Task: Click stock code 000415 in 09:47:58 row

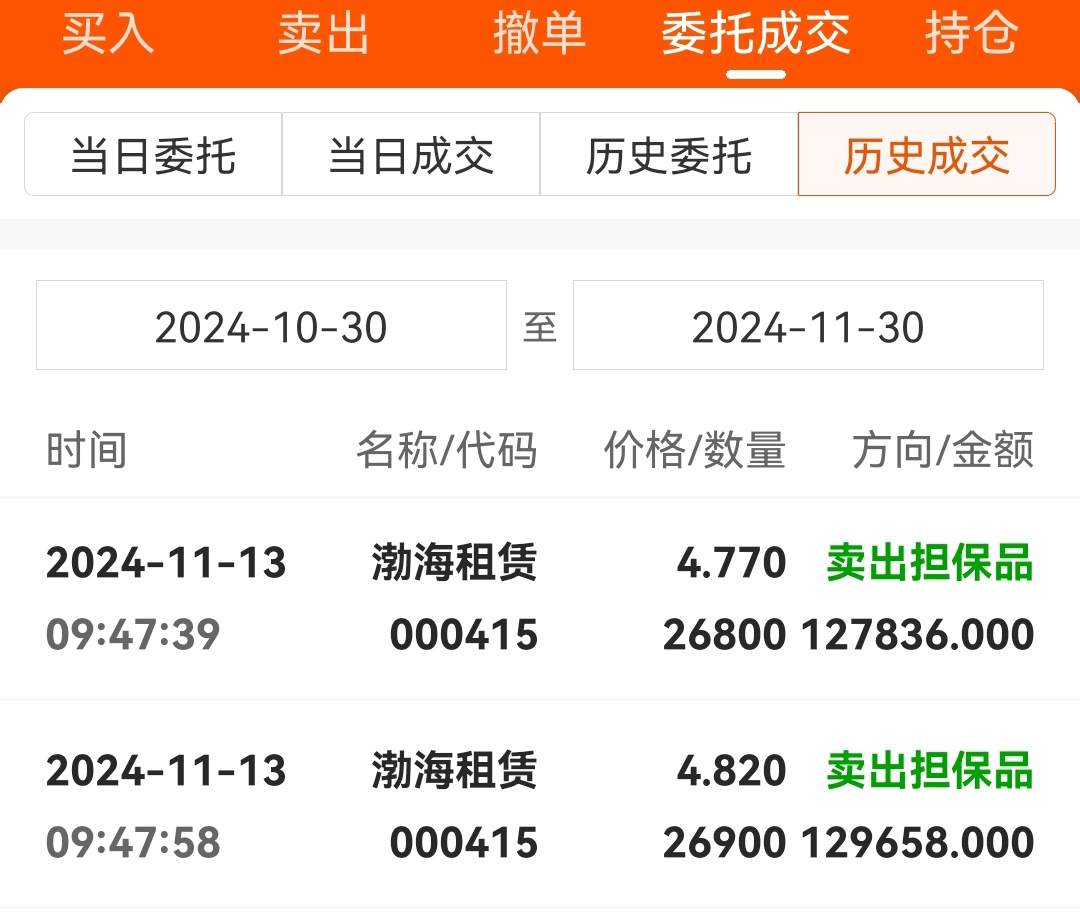Action: 464,843
